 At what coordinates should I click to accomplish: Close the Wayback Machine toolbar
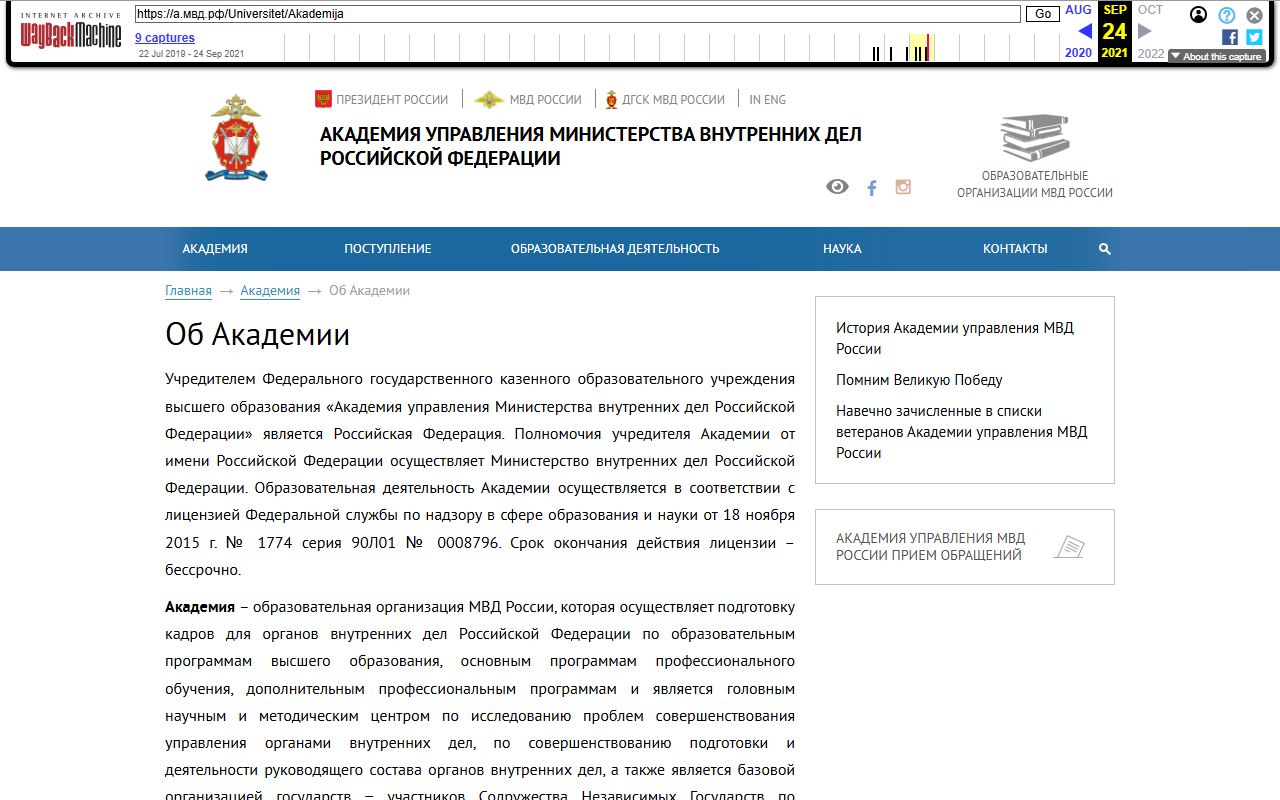pos(1254,15)
